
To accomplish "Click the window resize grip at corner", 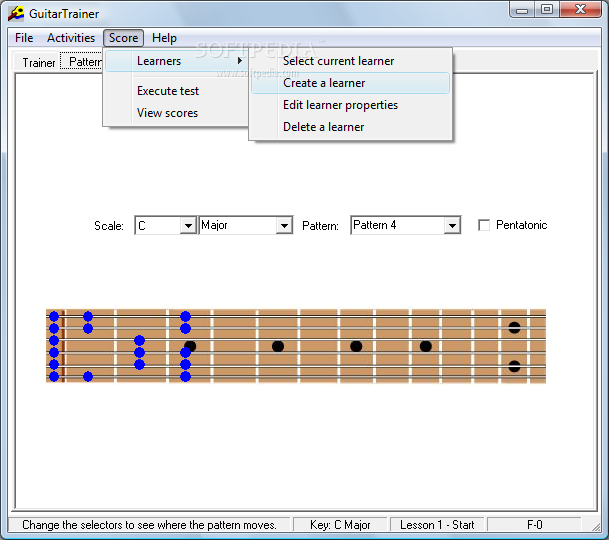I will [596, 526].
